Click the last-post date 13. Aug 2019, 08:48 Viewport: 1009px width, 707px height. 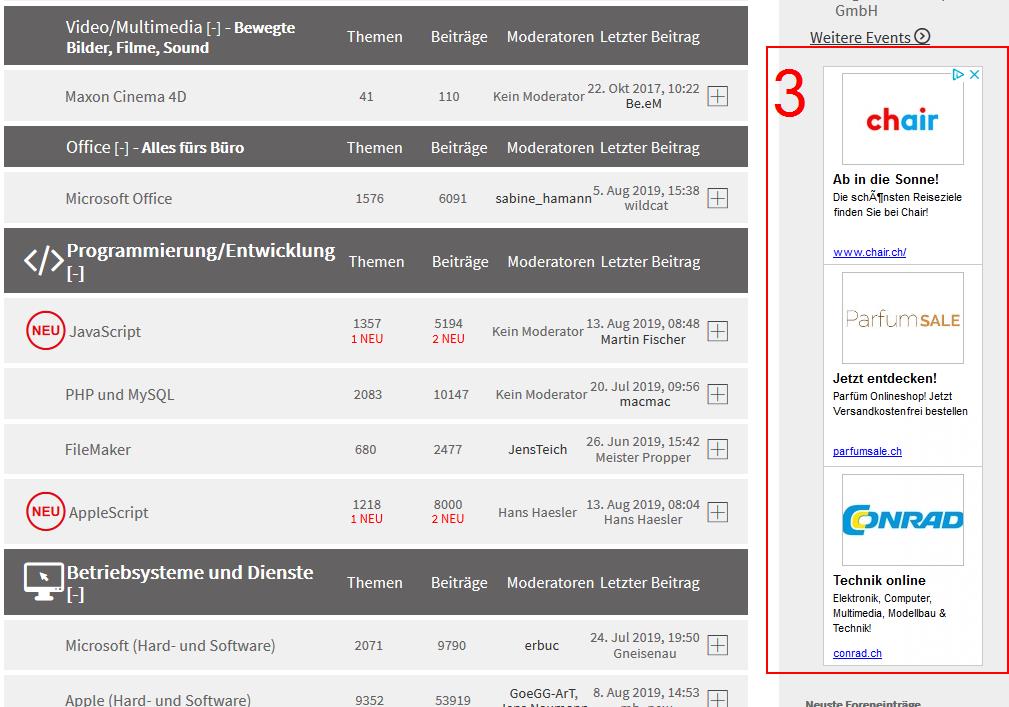point(643,324)
